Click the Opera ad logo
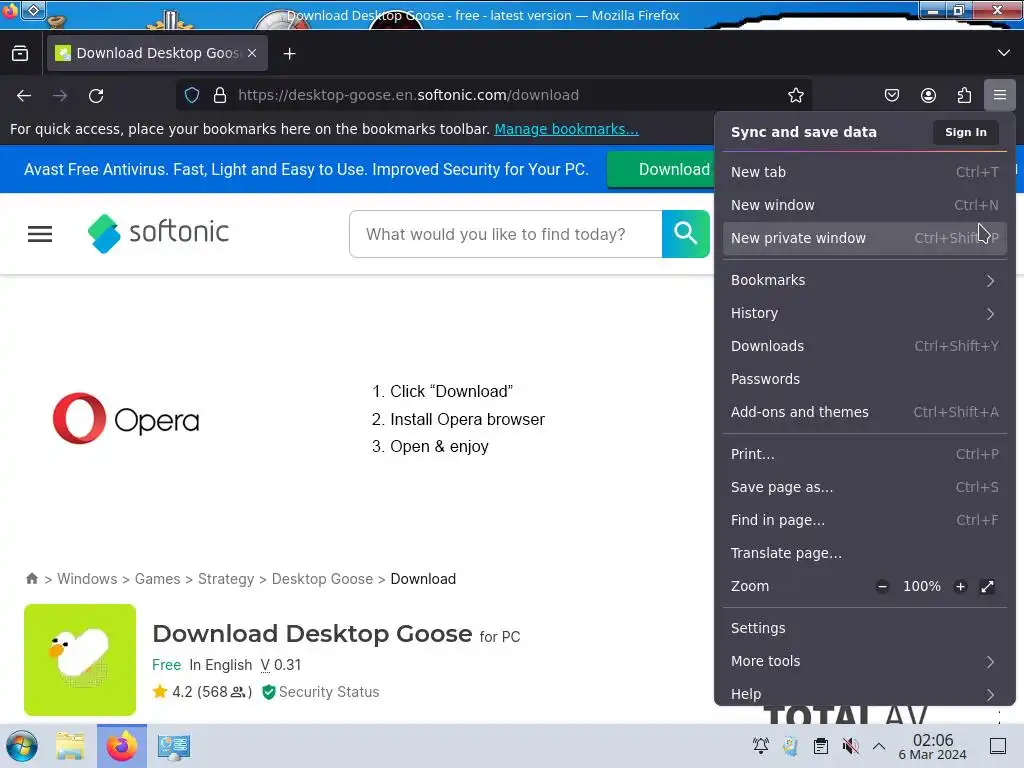The width and height of the screenshot is (1024, 768). pos(125,419)
